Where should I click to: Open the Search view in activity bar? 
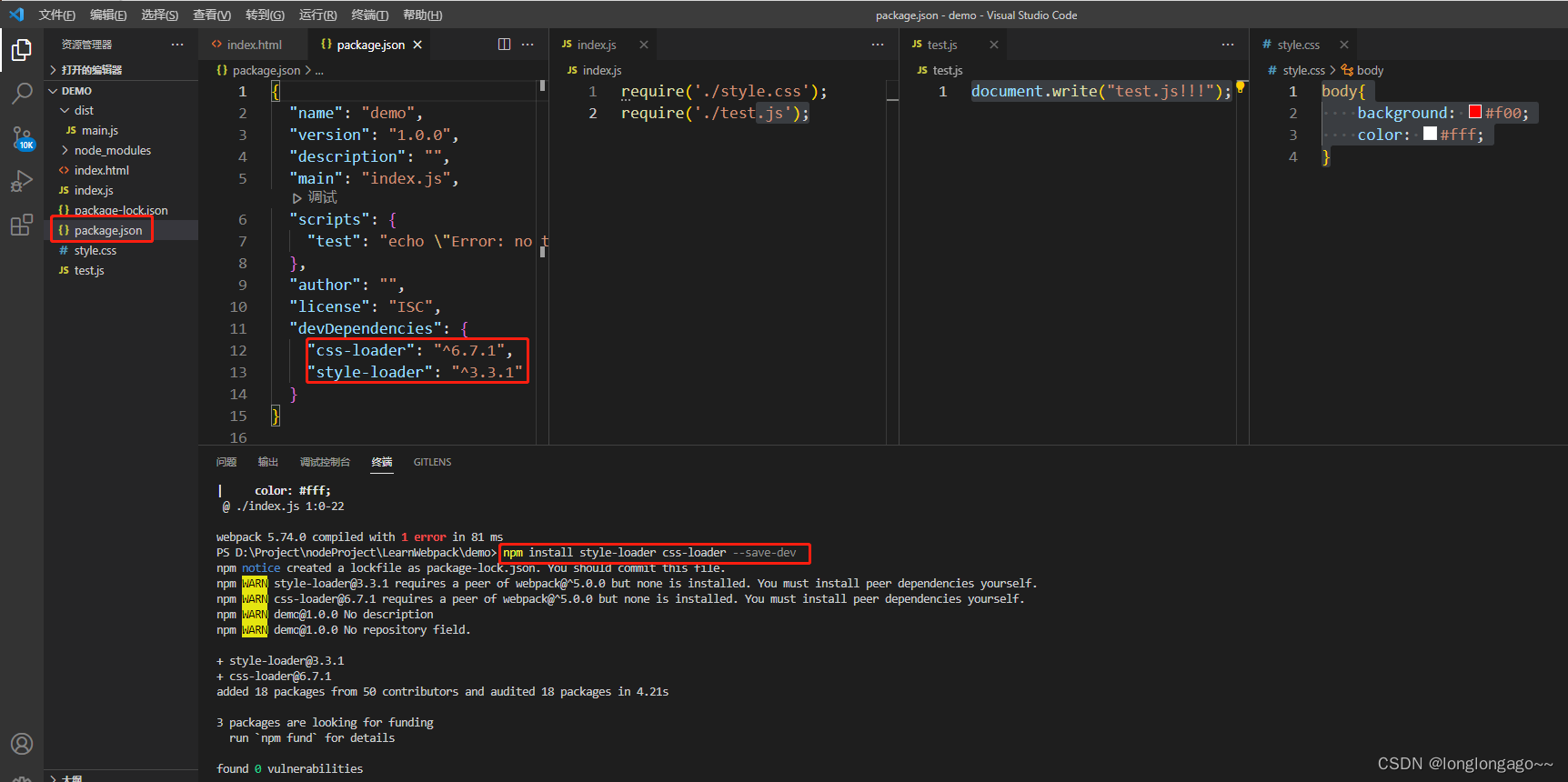coord(22,94)
